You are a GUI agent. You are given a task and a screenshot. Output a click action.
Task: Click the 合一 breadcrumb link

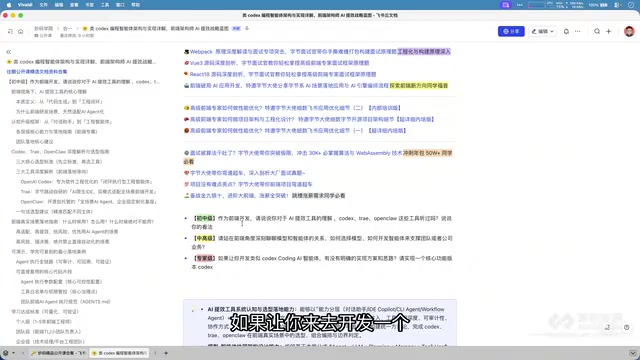point(67,29)
